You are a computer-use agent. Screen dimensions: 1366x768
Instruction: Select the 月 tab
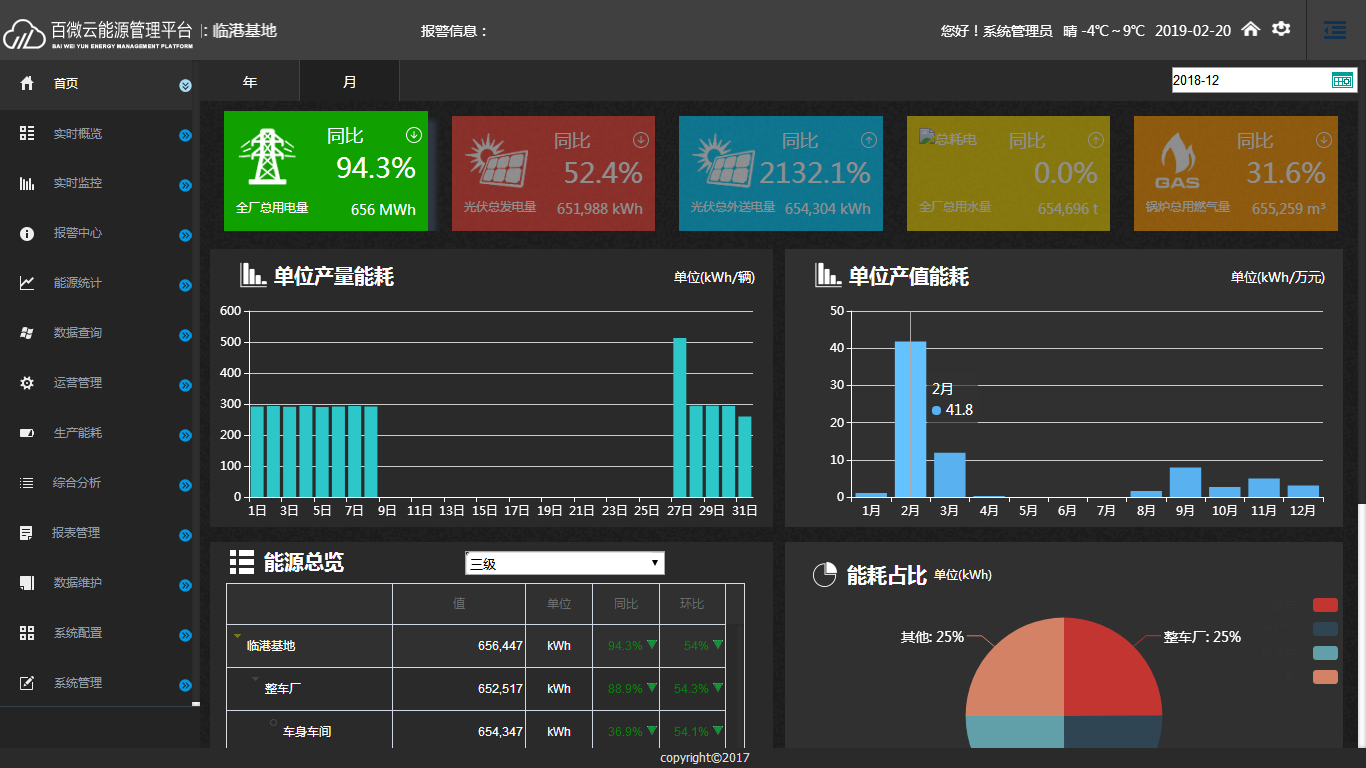349,82
